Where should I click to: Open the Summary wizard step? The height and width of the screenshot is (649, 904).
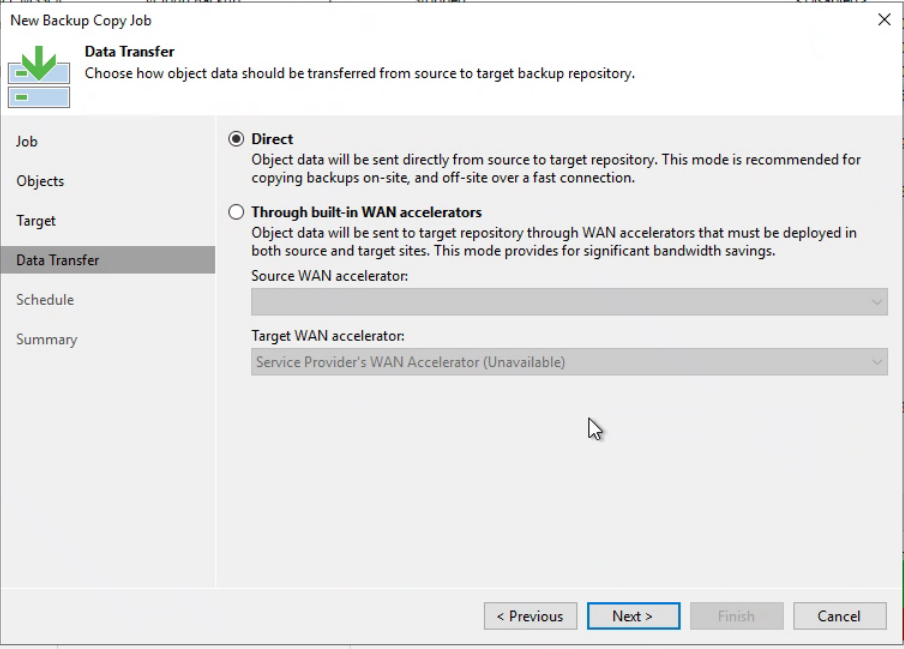47,339
